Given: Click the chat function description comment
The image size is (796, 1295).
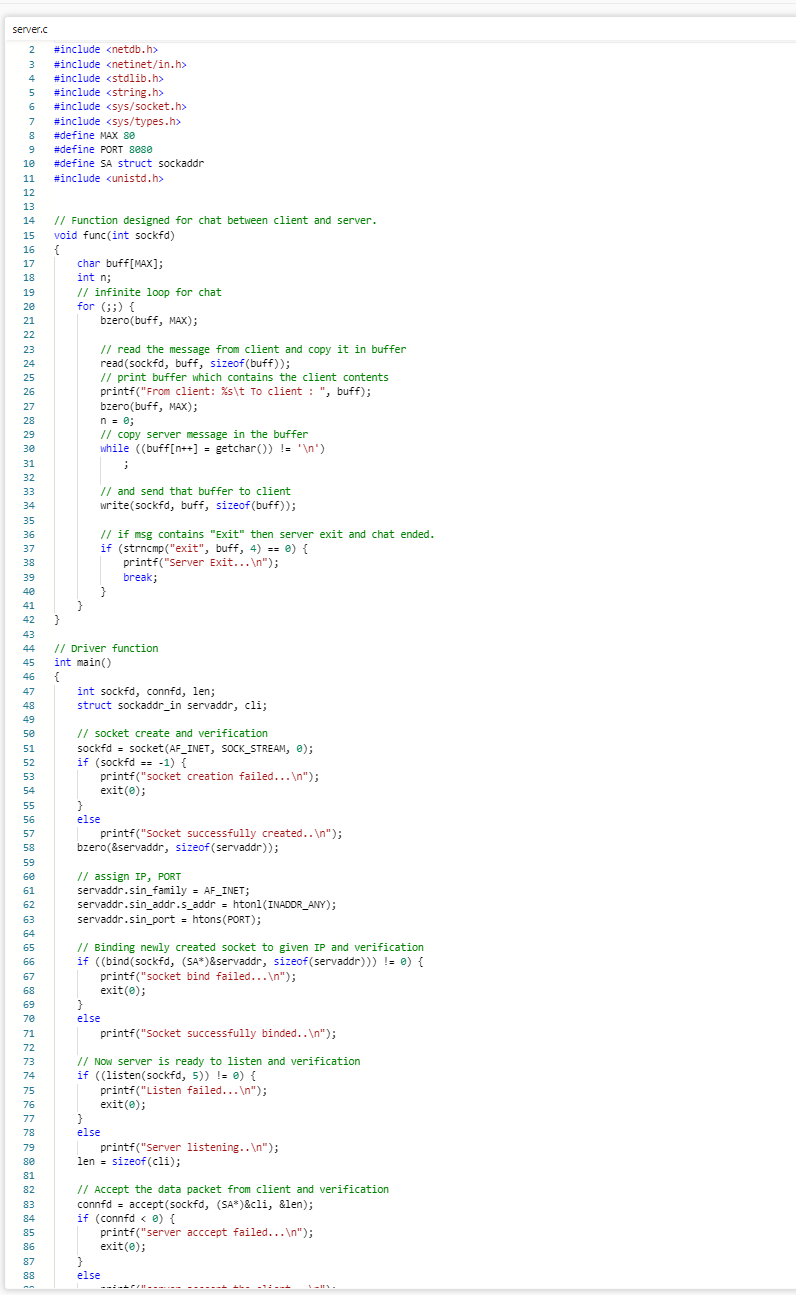Looking at the screenshot, I should (x=215, y=220).
